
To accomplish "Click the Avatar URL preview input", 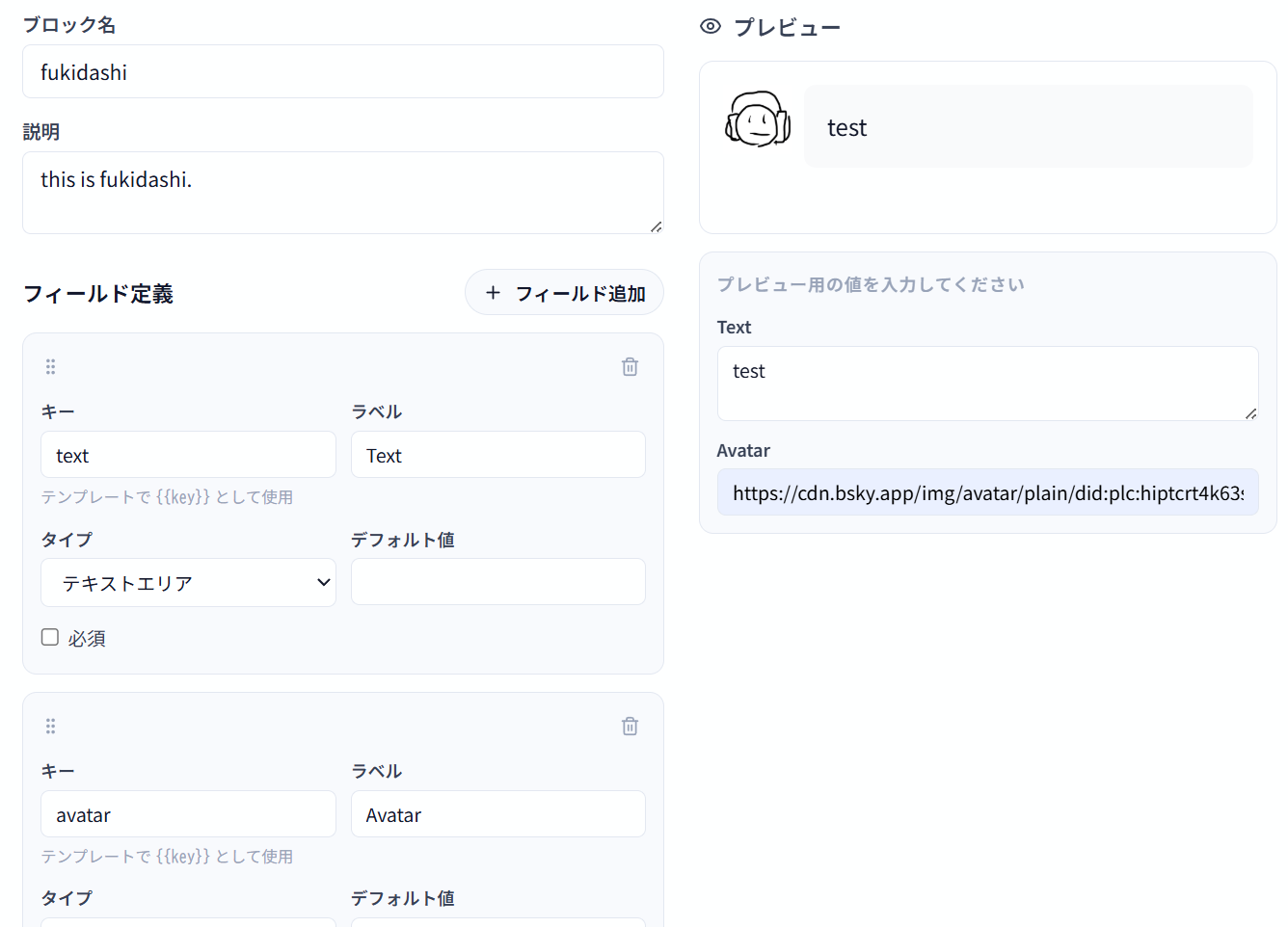I will (x=987, y=492).
